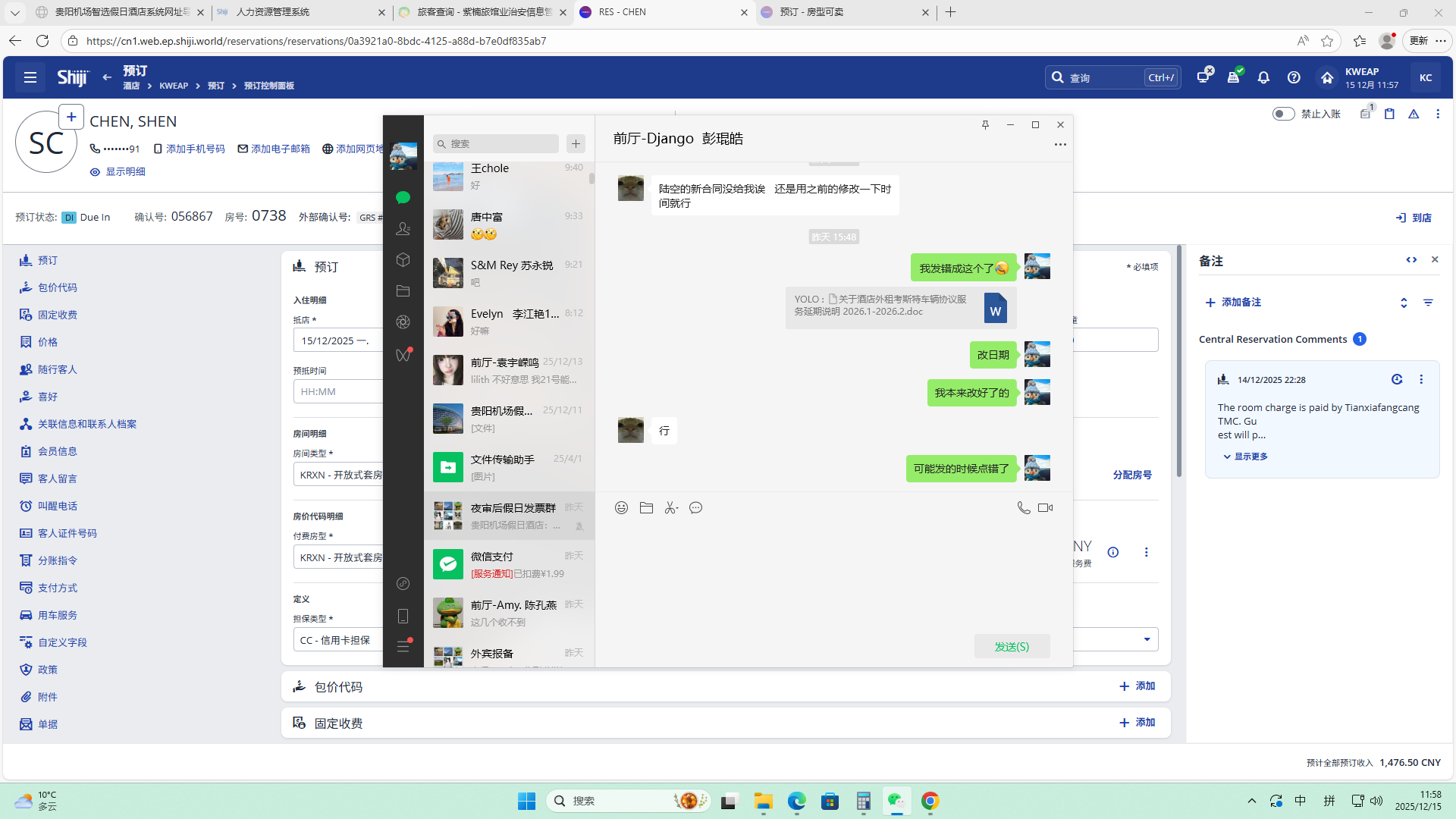Open the 担保类型 dropdown arrow

click(1147, 639)
